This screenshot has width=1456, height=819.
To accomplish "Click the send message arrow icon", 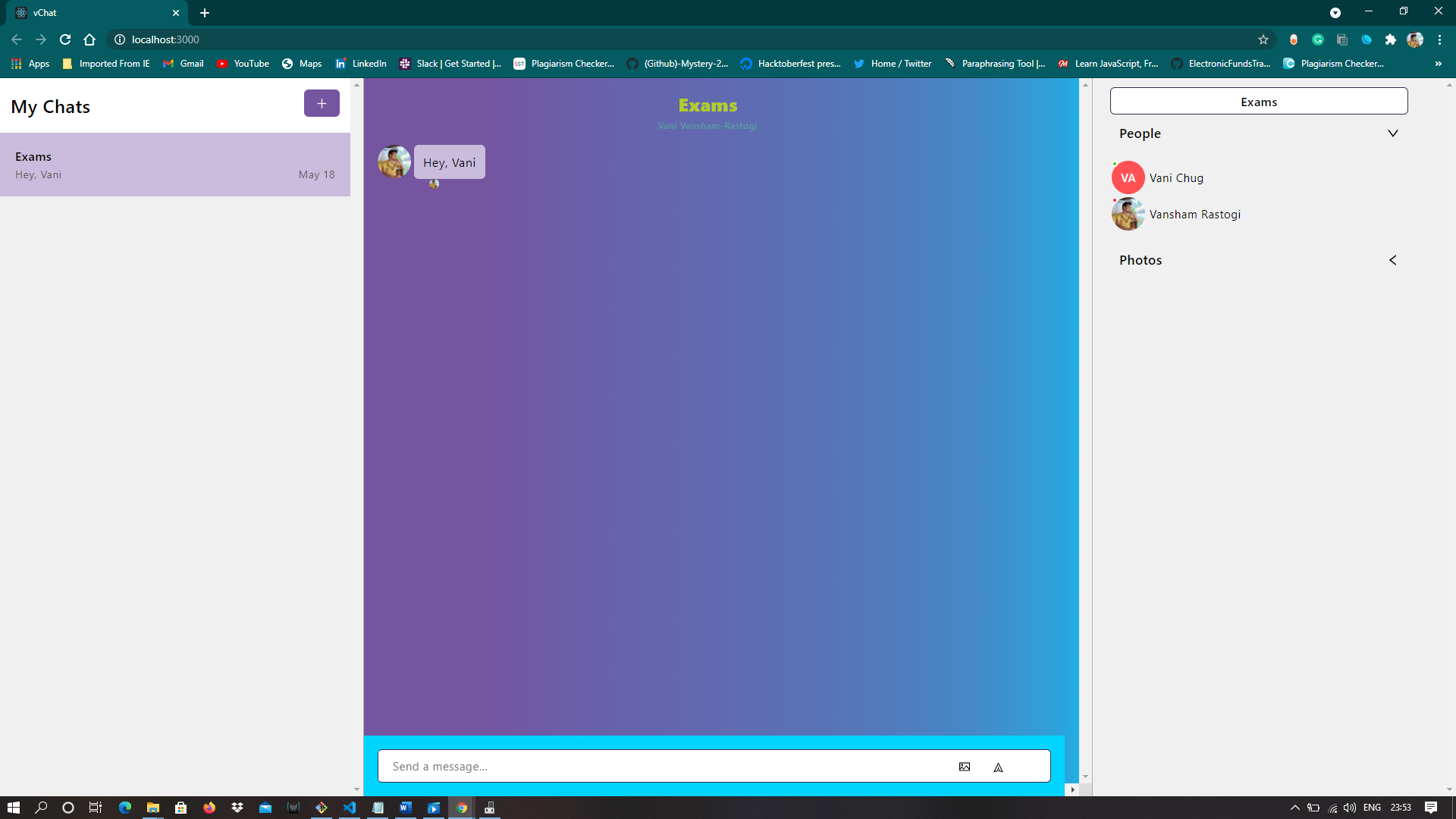I will (x=998, y=767).
